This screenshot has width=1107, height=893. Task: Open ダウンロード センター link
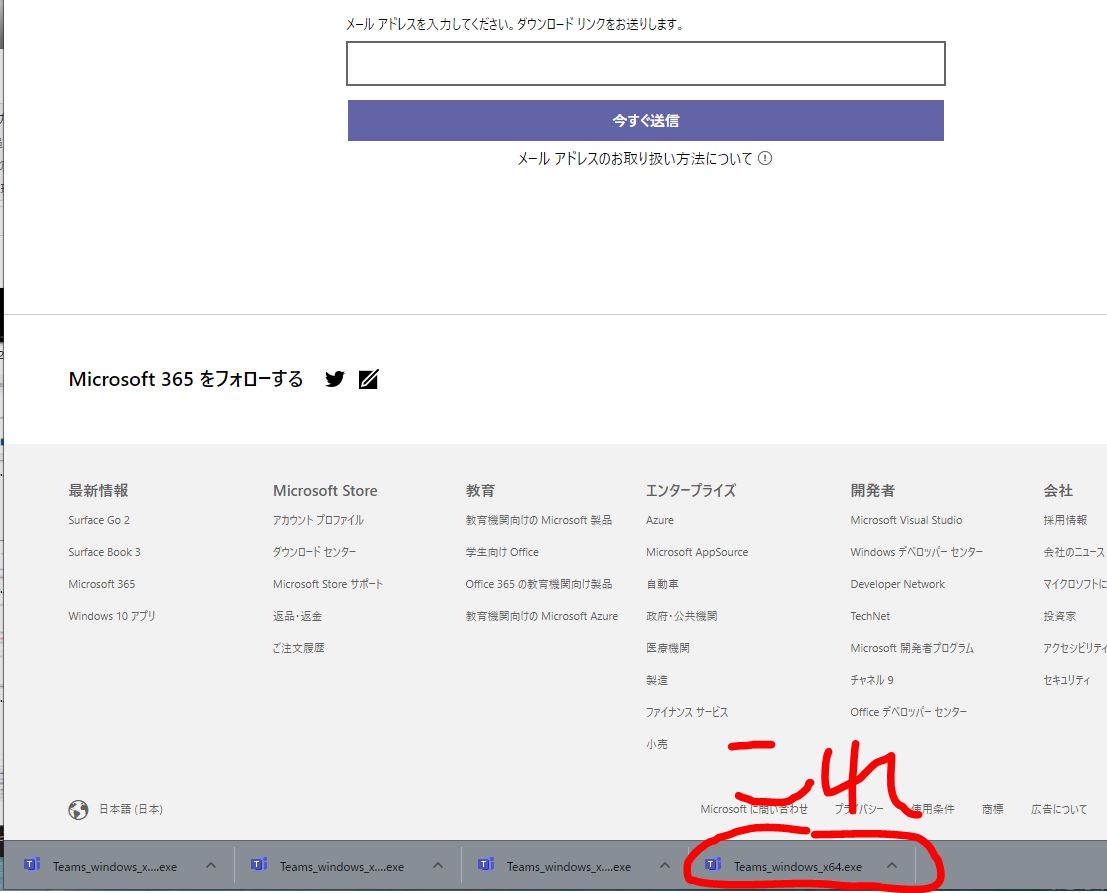[315, 552]
